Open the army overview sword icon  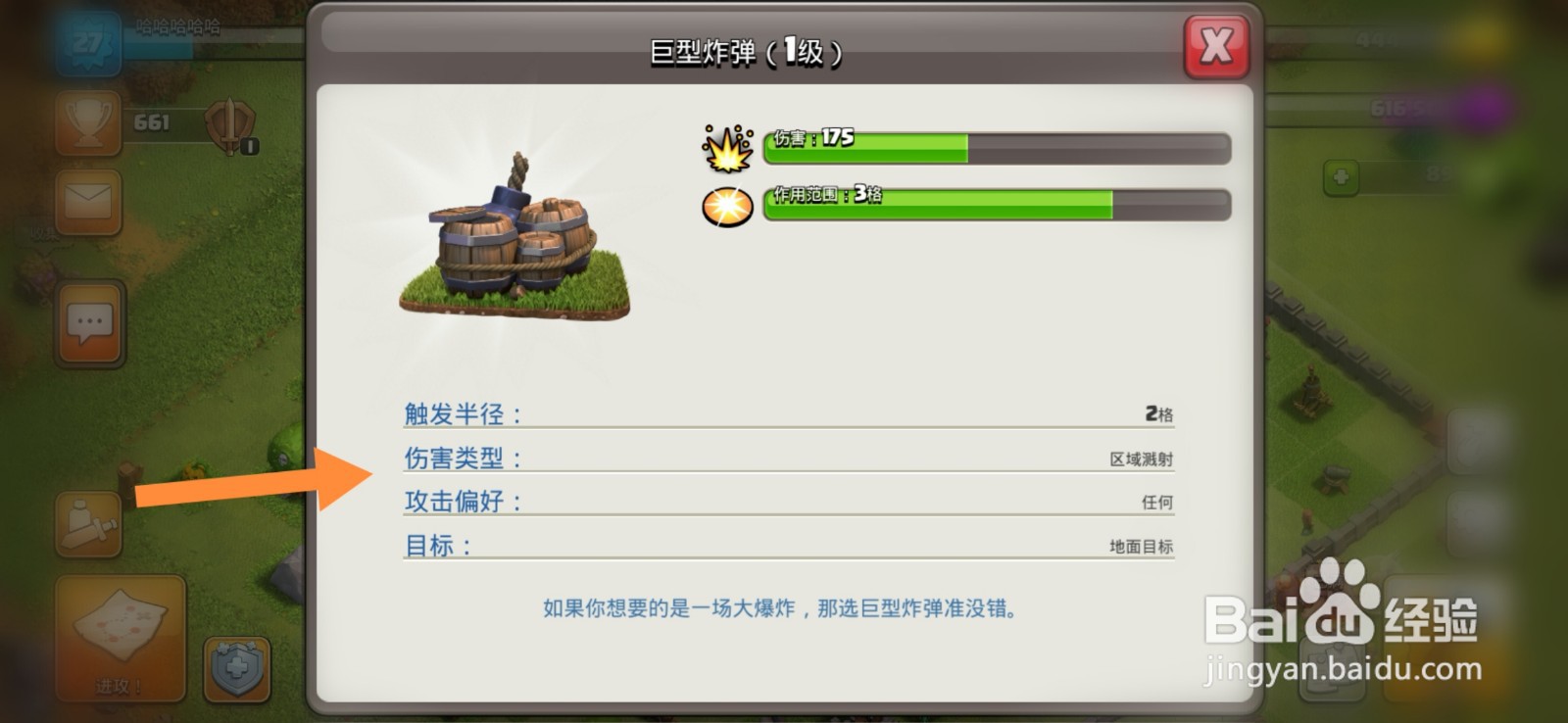click(x=88, y=525)
